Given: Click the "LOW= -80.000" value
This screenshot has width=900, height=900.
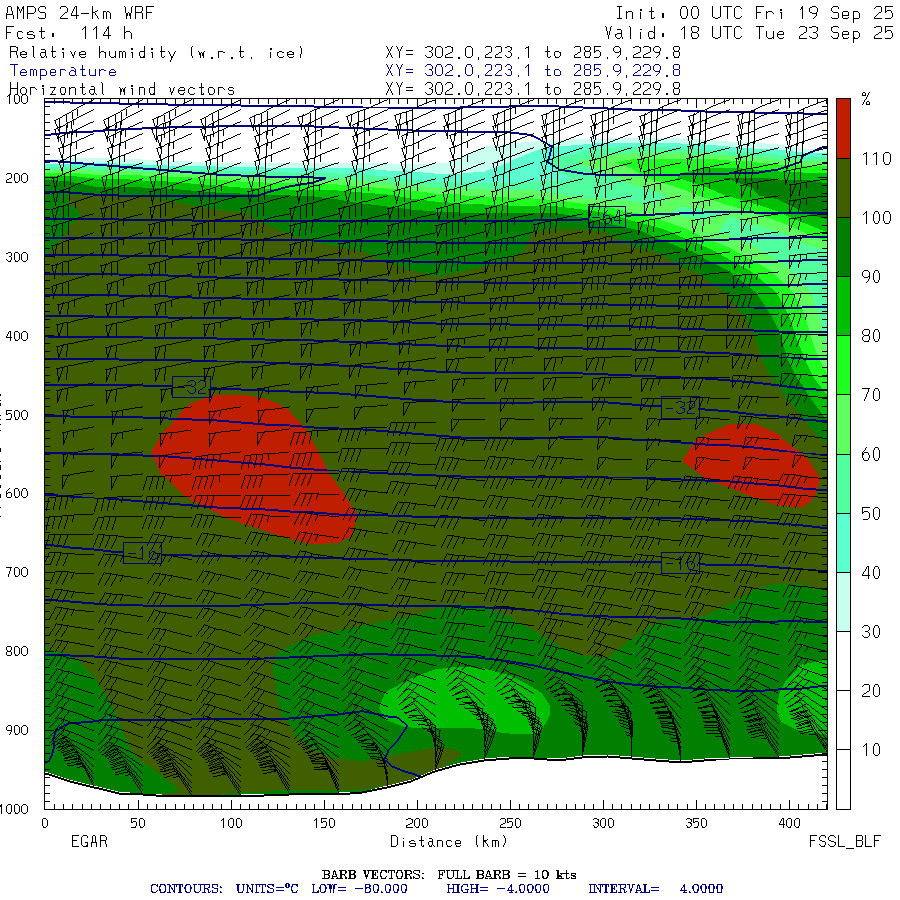Looking at the screenshot, I should pos(359,889).
